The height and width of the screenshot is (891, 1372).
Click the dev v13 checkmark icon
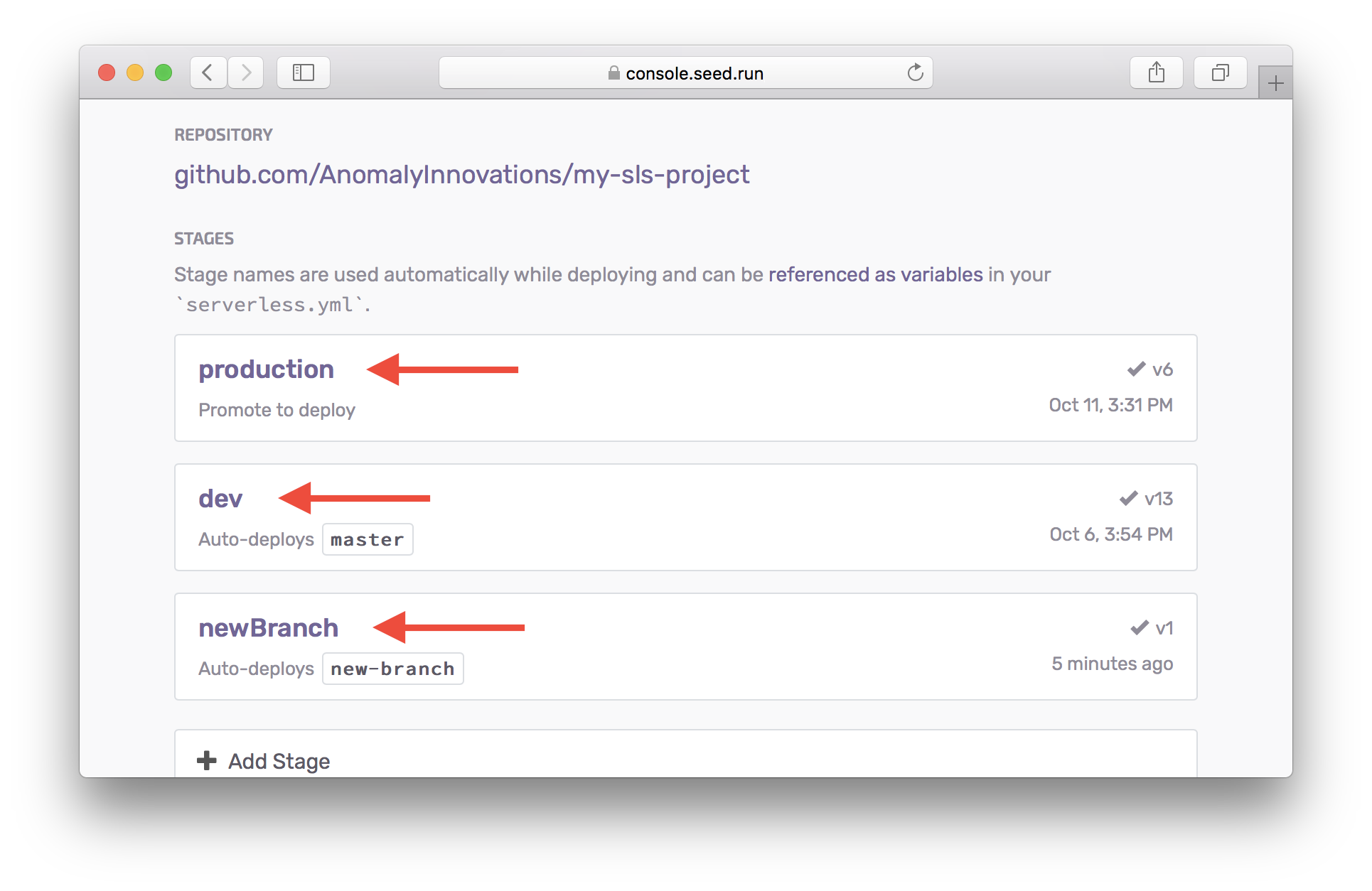pos(1128,498)
